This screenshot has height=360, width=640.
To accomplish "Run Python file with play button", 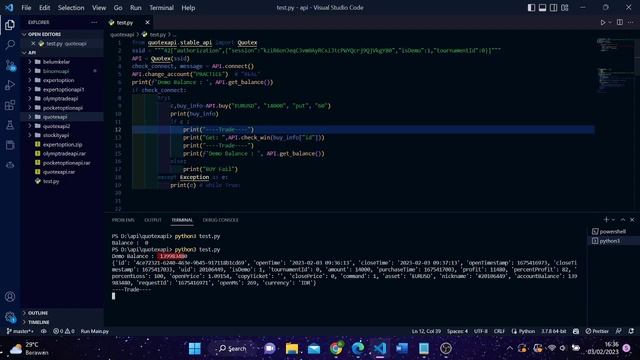I will click(x=602, y=22).
